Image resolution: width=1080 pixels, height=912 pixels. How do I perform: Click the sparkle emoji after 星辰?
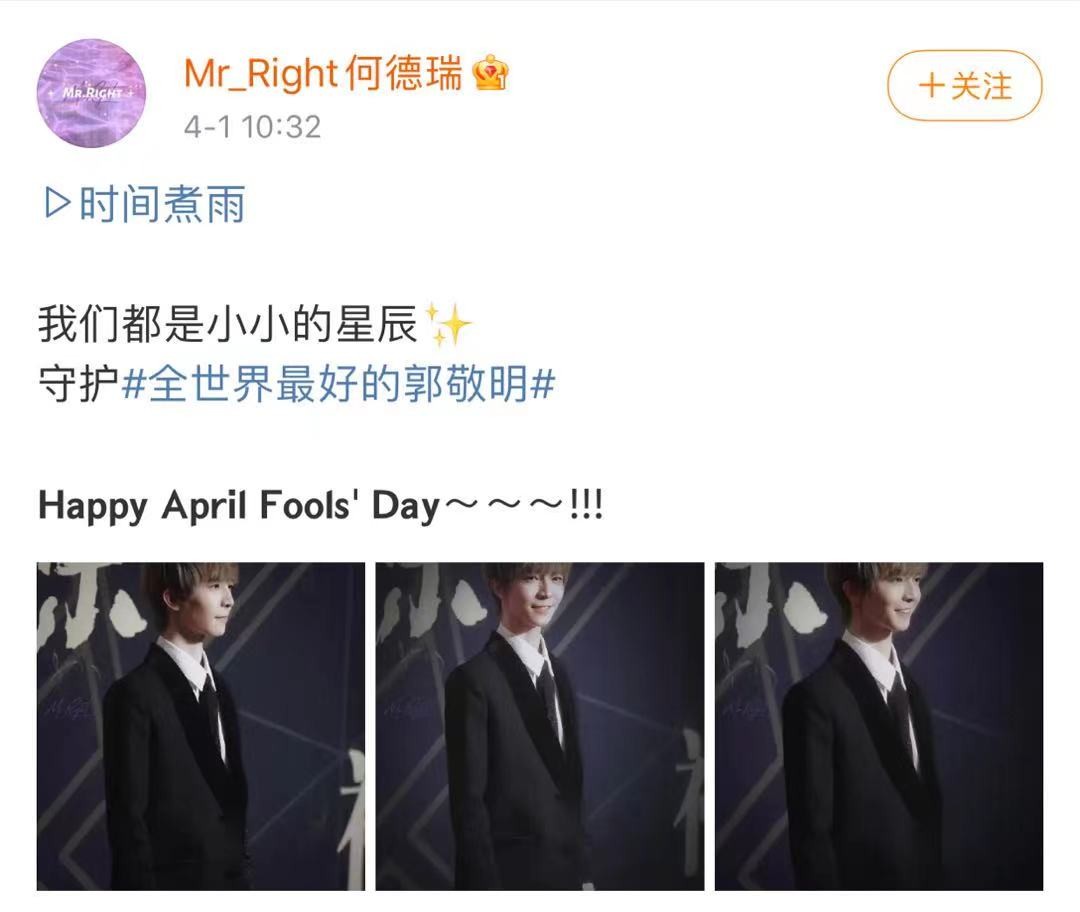(x=448, y=324)
